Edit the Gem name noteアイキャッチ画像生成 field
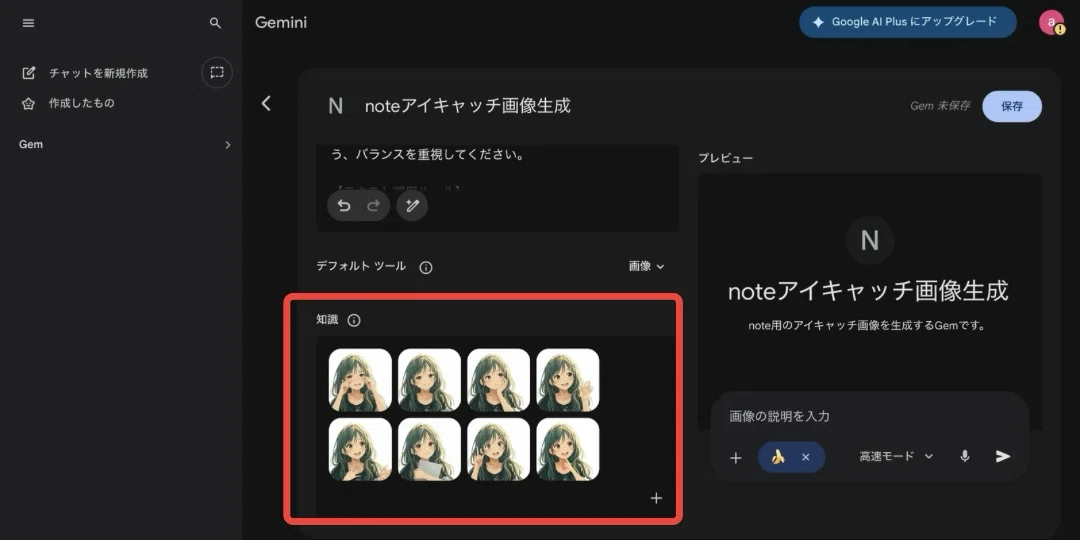Image resolution: width=1080 pixels, height=540 pixels. pos(468,106)
